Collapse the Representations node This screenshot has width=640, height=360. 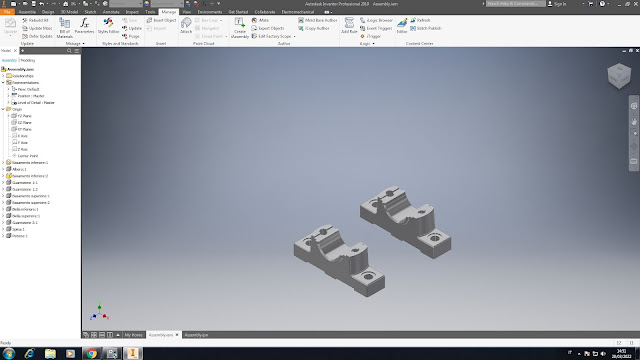3,82
